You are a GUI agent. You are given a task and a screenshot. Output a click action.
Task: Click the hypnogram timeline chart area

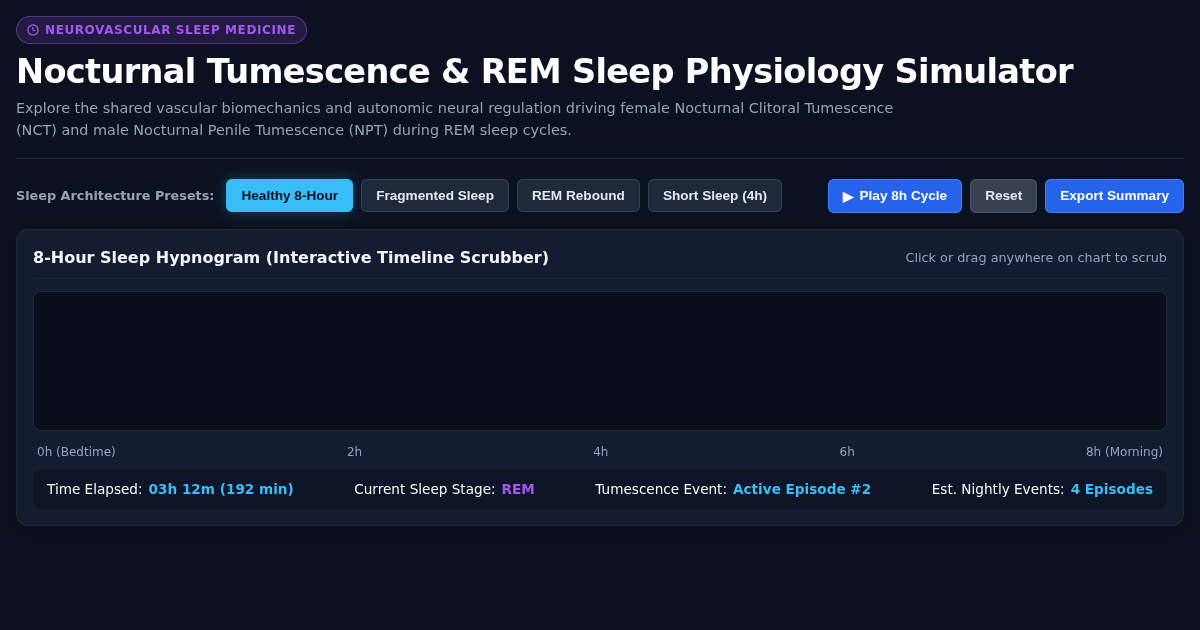pyautogui.click(x=600, y=361)
